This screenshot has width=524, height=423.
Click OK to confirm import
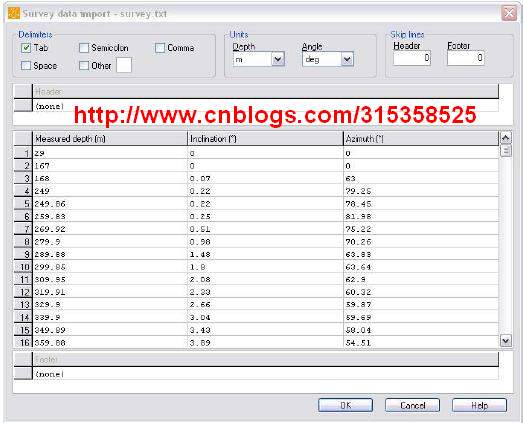[346, 405]
